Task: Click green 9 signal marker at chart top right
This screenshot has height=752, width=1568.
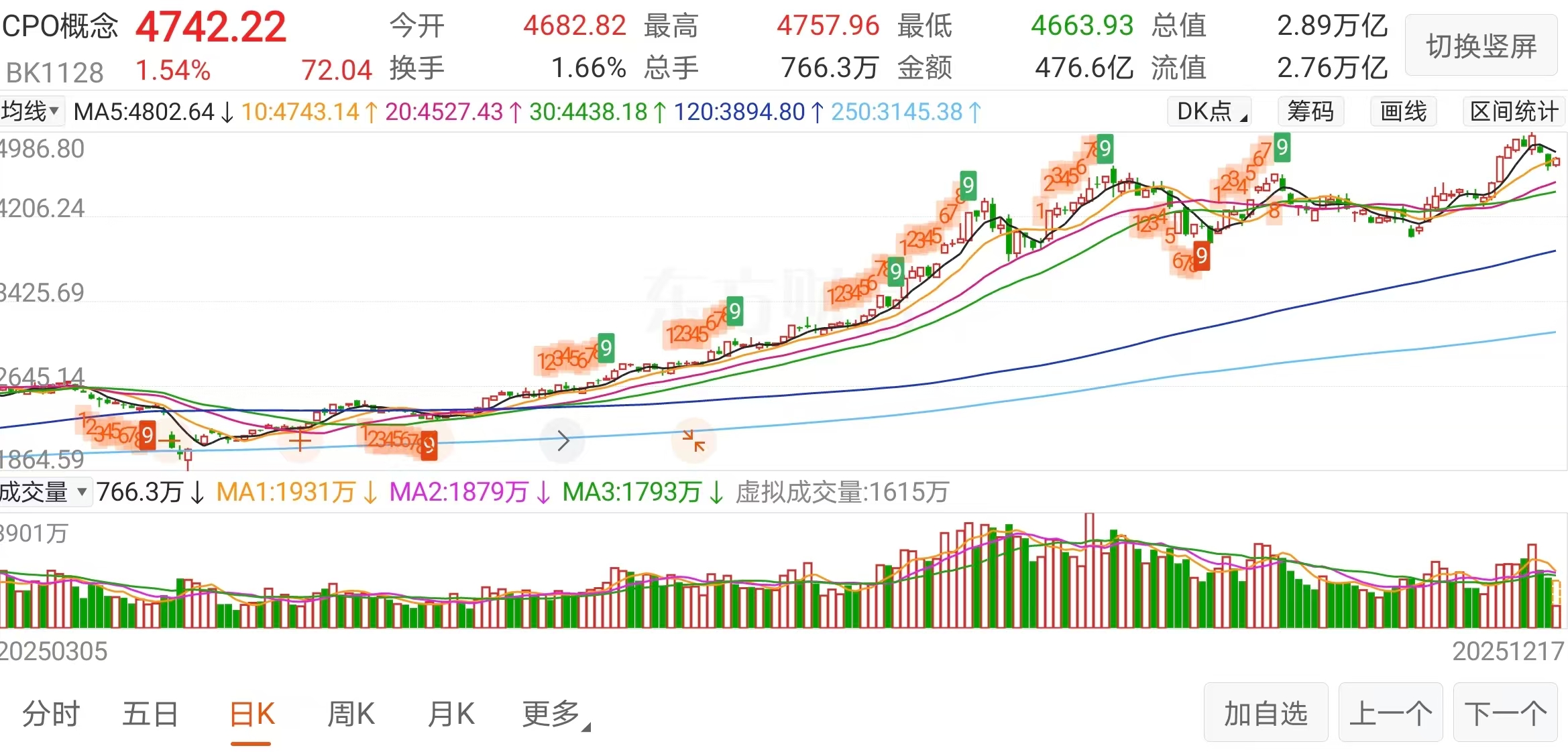Action: [x=1282, y=147]
